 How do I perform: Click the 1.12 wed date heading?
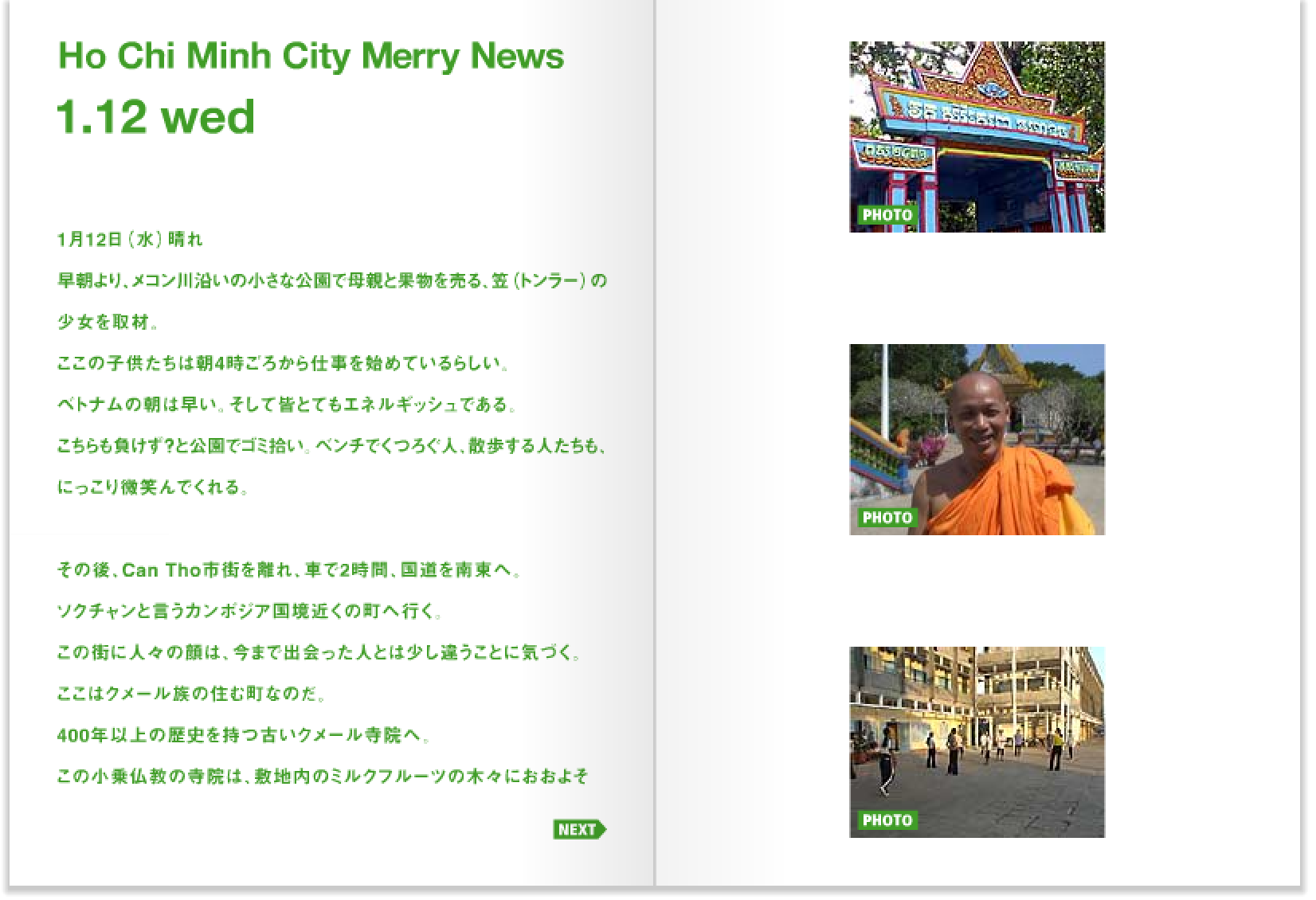click(x=156, y=117)
